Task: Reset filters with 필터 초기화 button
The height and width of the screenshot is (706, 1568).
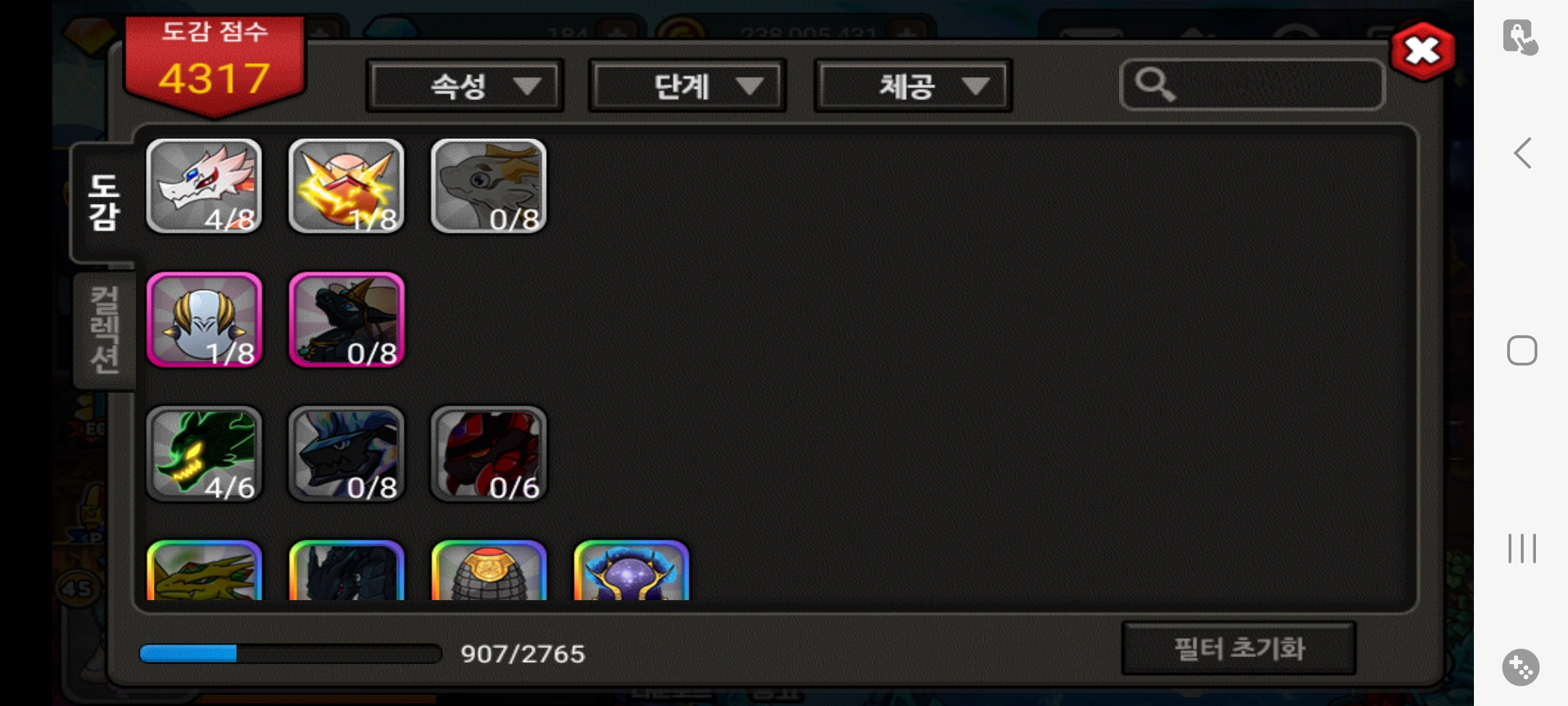Action: (1239, 648)
